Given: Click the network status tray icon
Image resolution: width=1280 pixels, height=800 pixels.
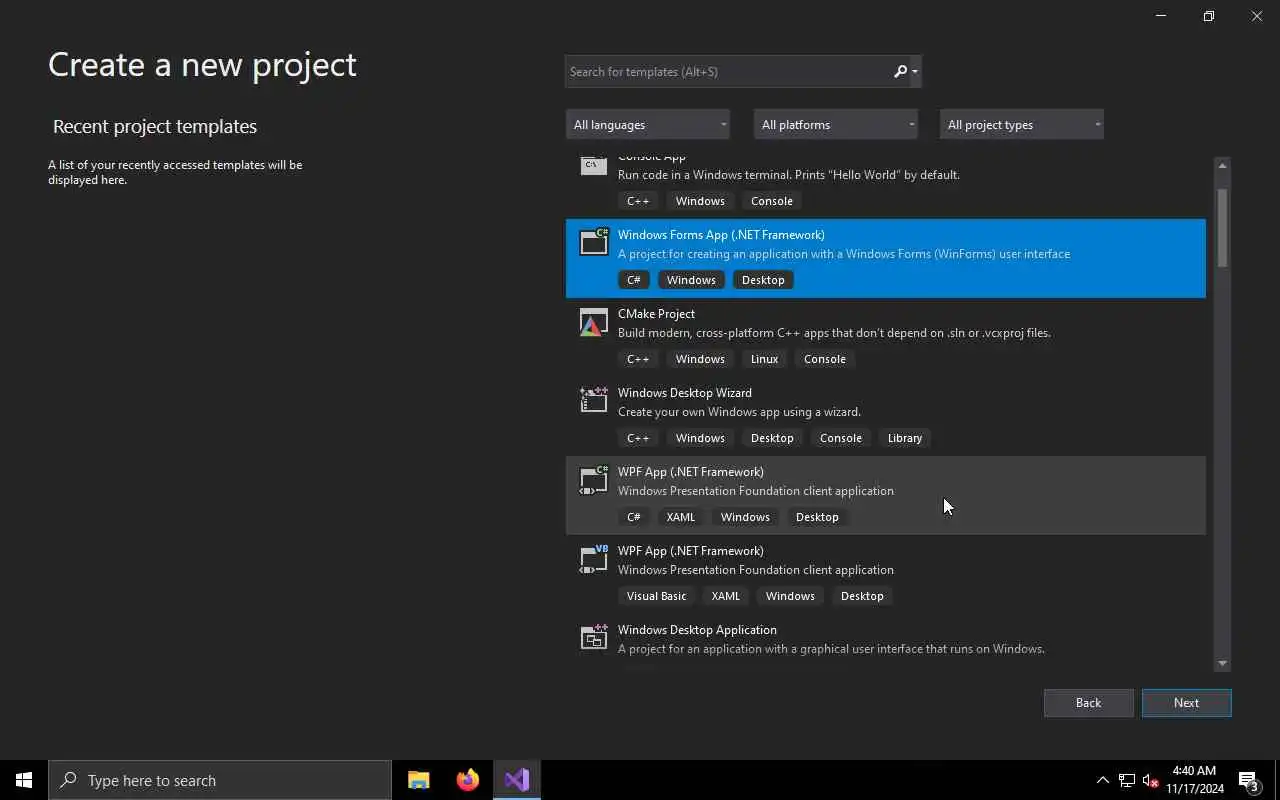Looking at the screenshot, I should [x=1127, y=780].
